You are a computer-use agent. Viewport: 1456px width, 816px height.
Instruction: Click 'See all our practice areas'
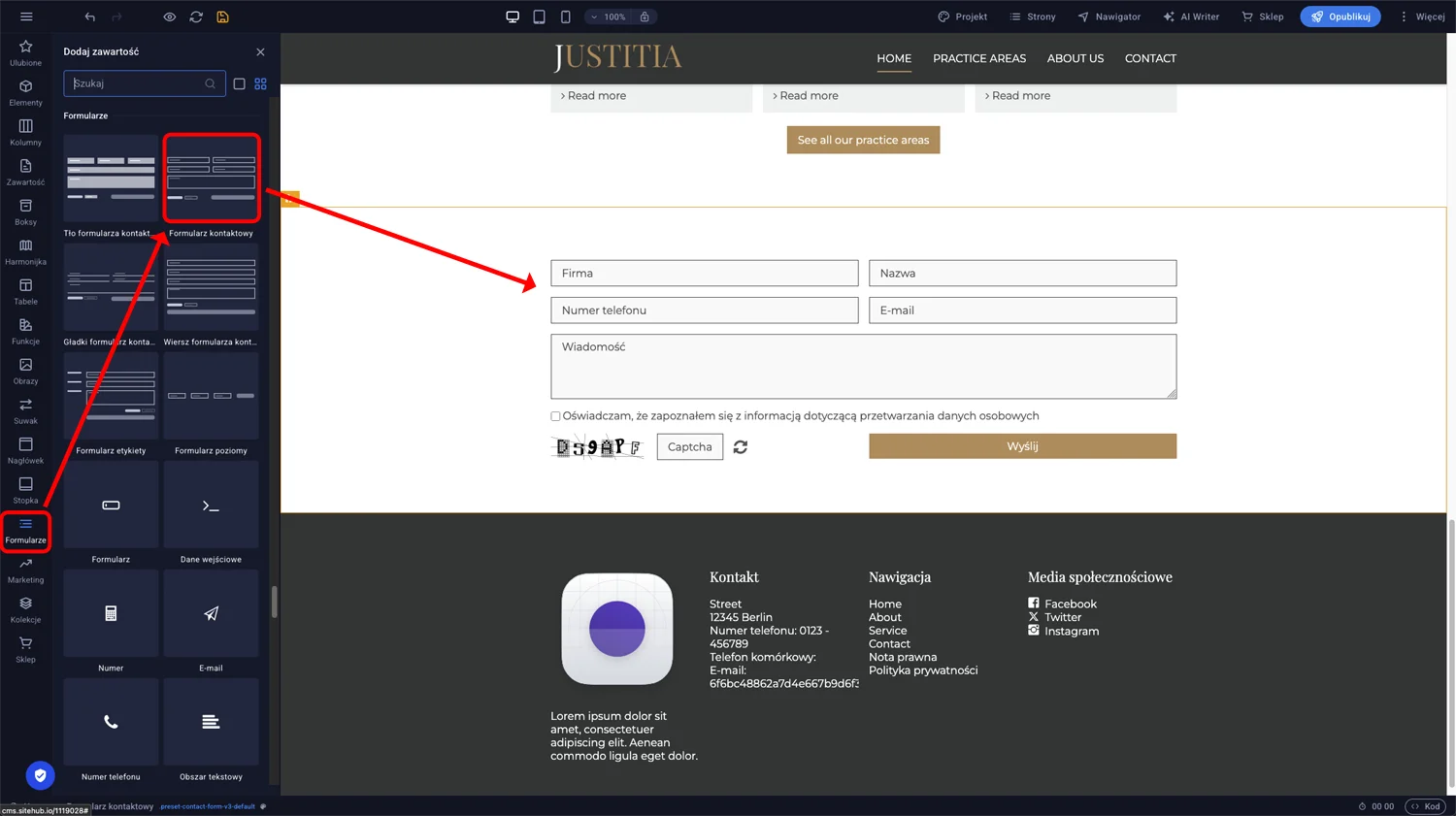tap(863, 139)
